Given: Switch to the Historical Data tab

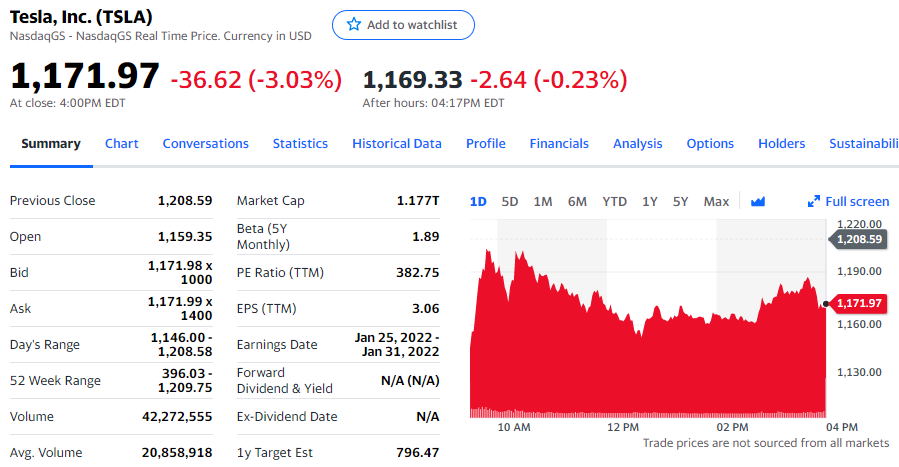Looking at the screenshot, I should click(x=396, y=143).
